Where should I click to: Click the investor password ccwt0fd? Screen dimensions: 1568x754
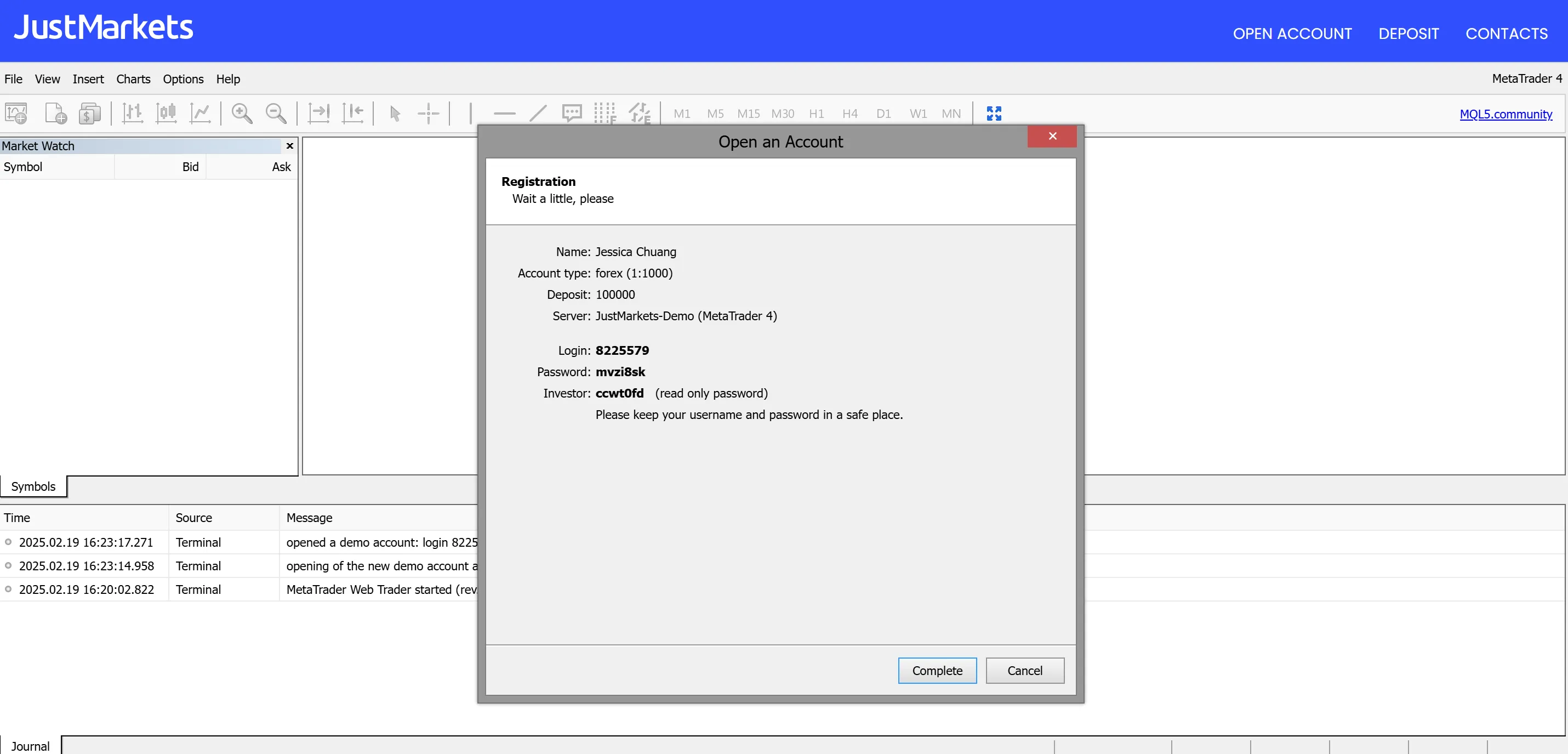(x=619, y=393)
